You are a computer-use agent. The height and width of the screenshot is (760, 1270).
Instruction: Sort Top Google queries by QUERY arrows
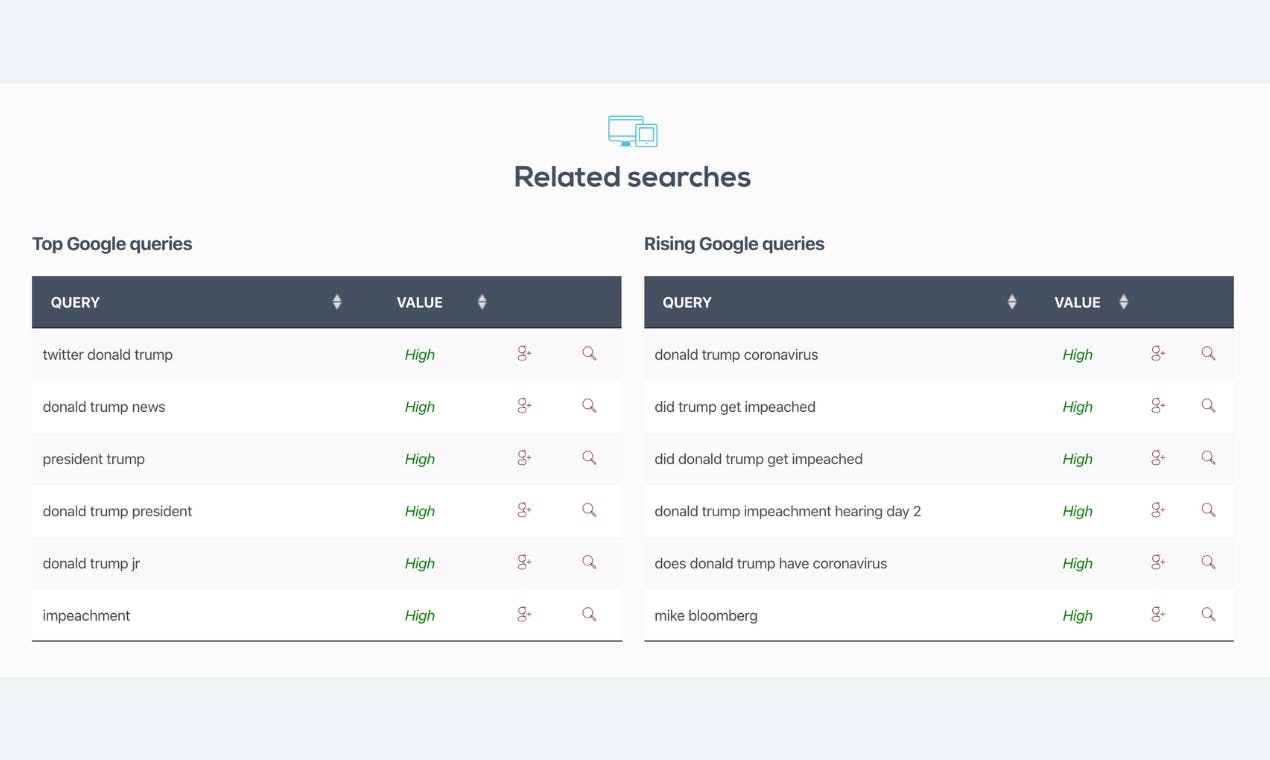tap(337, 302)
